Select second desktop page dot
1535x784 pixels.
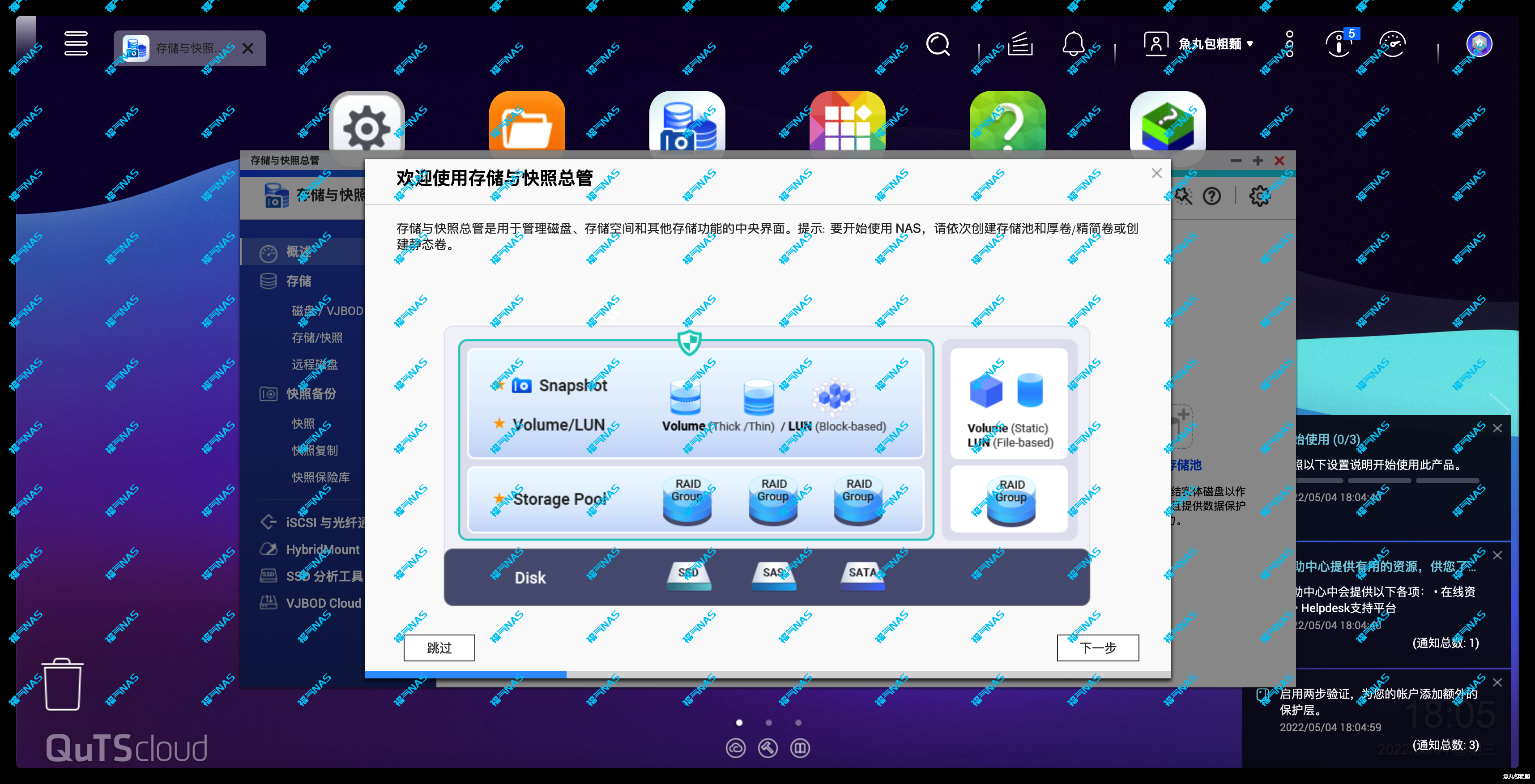(769, 723)
